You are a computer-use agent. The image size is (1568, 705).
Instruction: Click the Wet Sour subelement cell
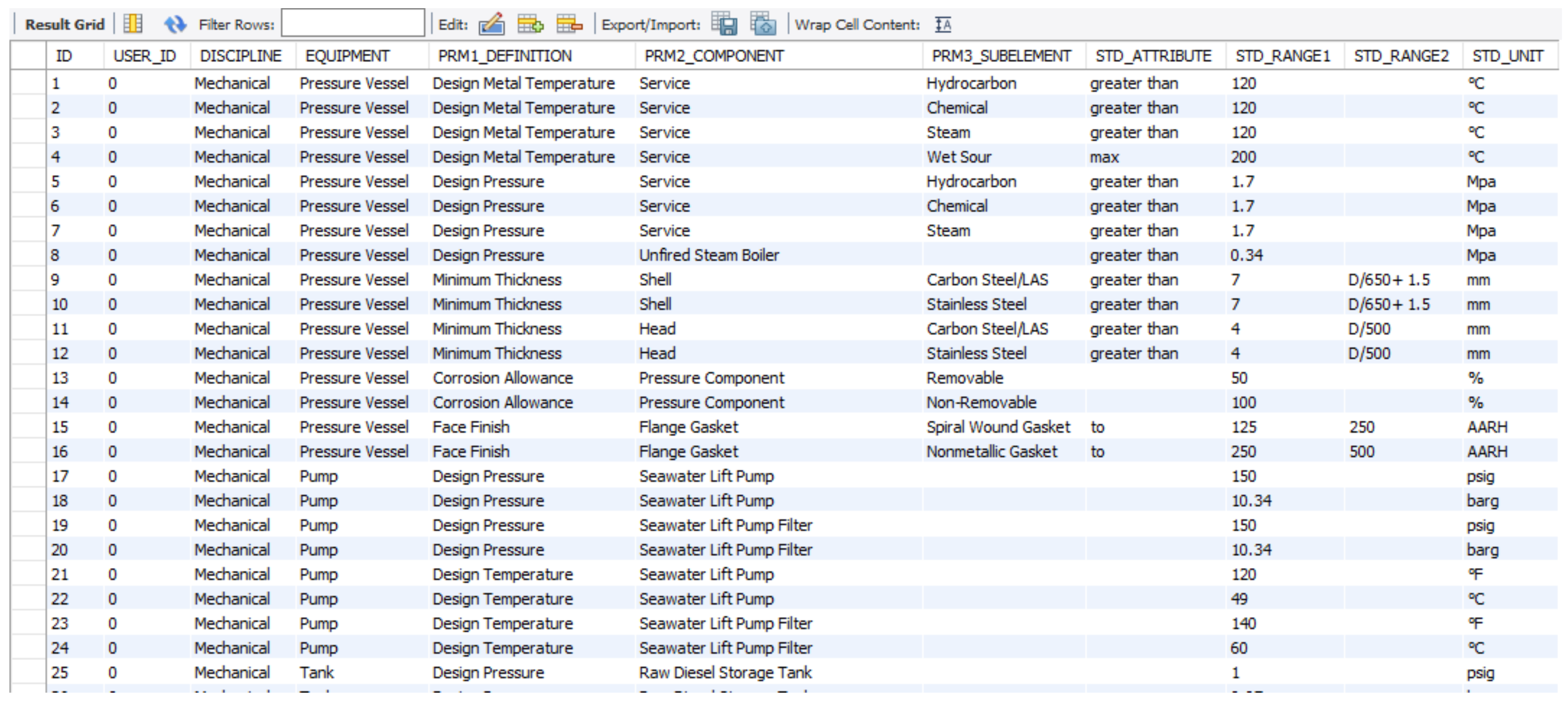(959, 157)
